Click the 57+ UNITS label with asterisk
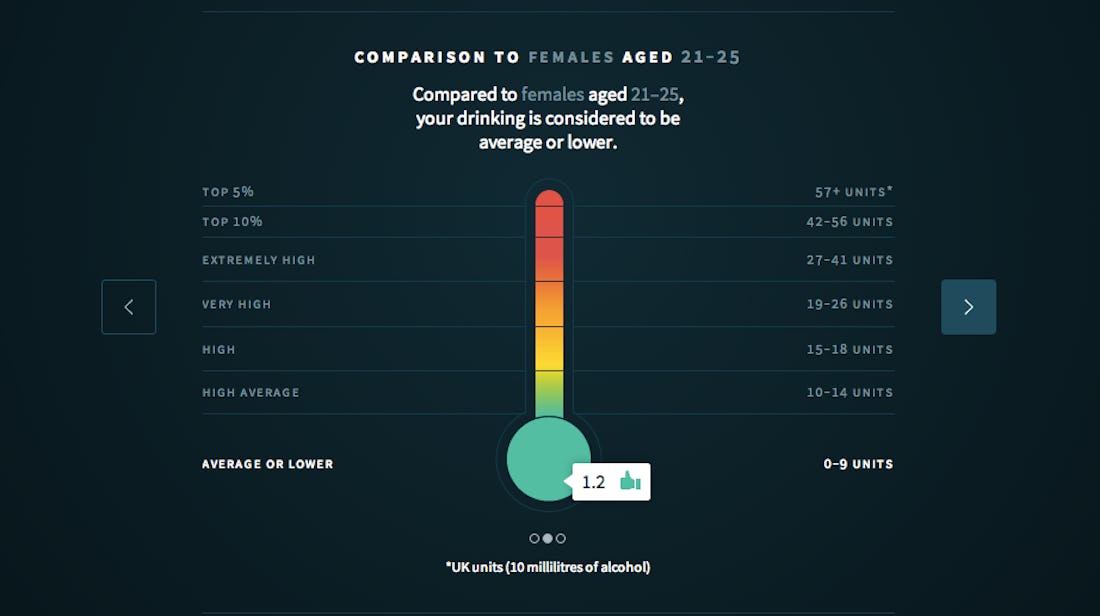The height and width of the screenshot is (616, 1100). point(855,191)
